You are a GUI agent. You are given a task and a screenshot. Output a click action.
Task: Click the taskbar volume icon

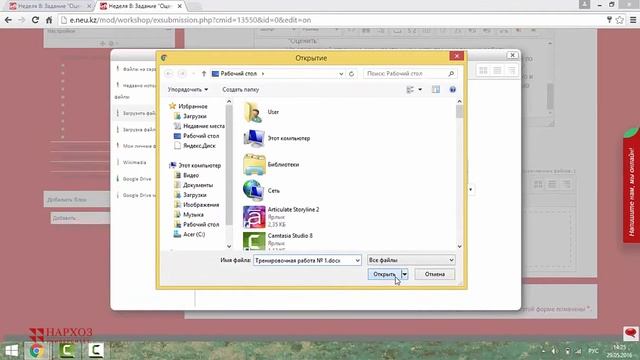pyautogui.click(x=555, y=351)
